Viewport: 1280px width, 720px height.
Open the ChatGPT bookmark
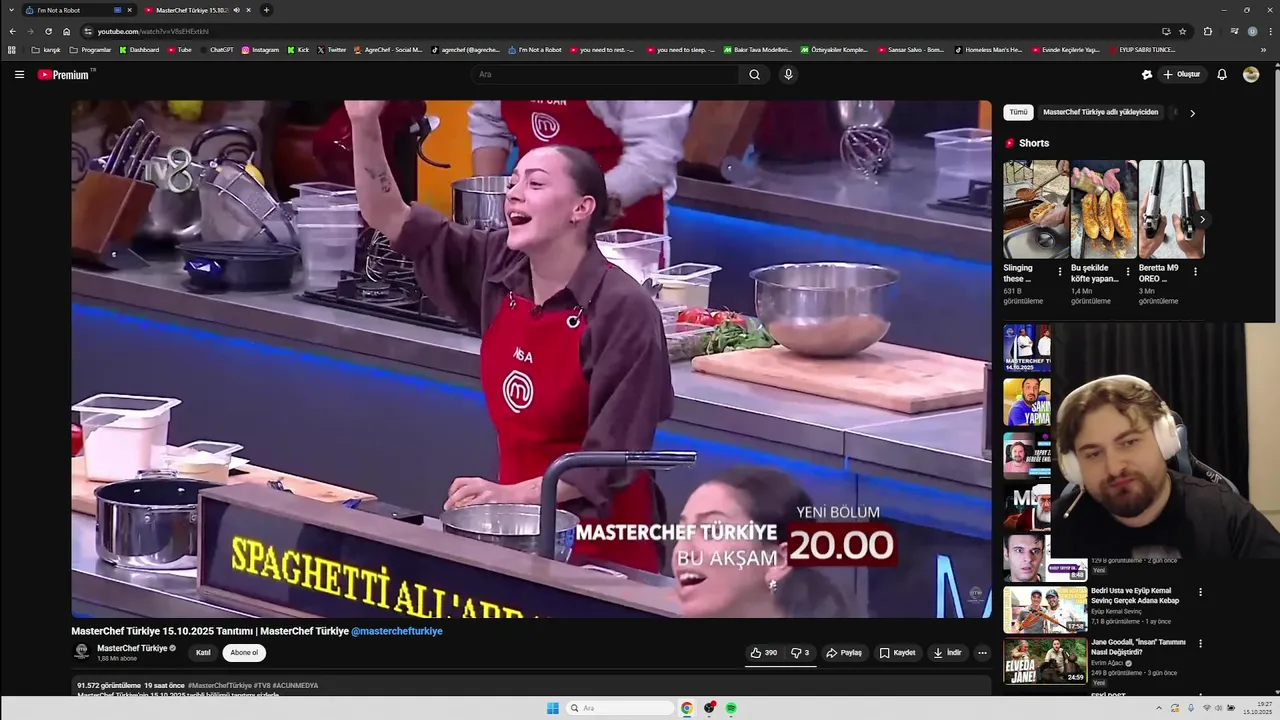tap(216, 49)
